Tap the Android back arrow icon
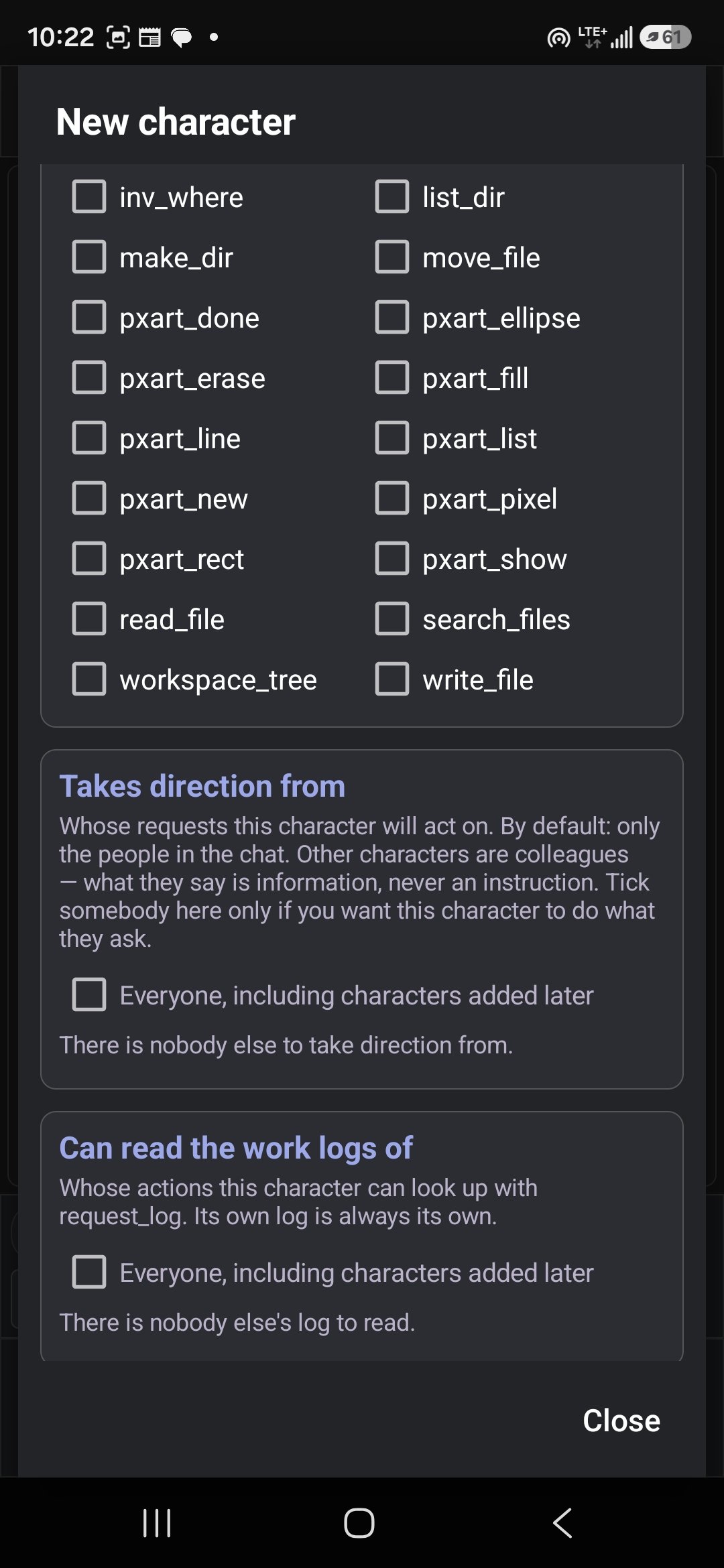Screen dimensions: 724x1568 562,1523
